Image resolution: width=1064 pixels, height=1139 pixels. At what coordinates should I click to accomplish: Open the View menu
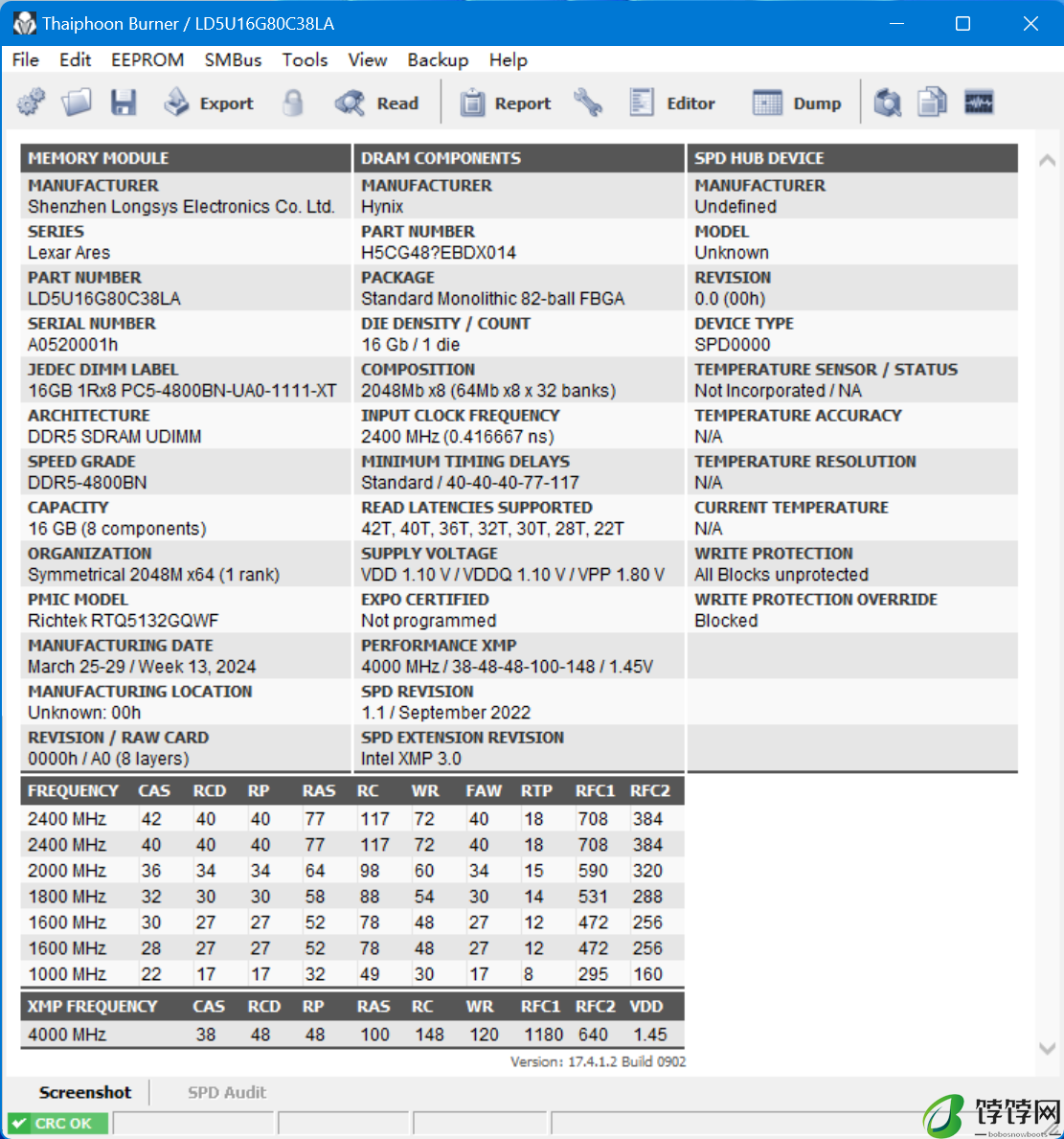(x=368, y=59)
